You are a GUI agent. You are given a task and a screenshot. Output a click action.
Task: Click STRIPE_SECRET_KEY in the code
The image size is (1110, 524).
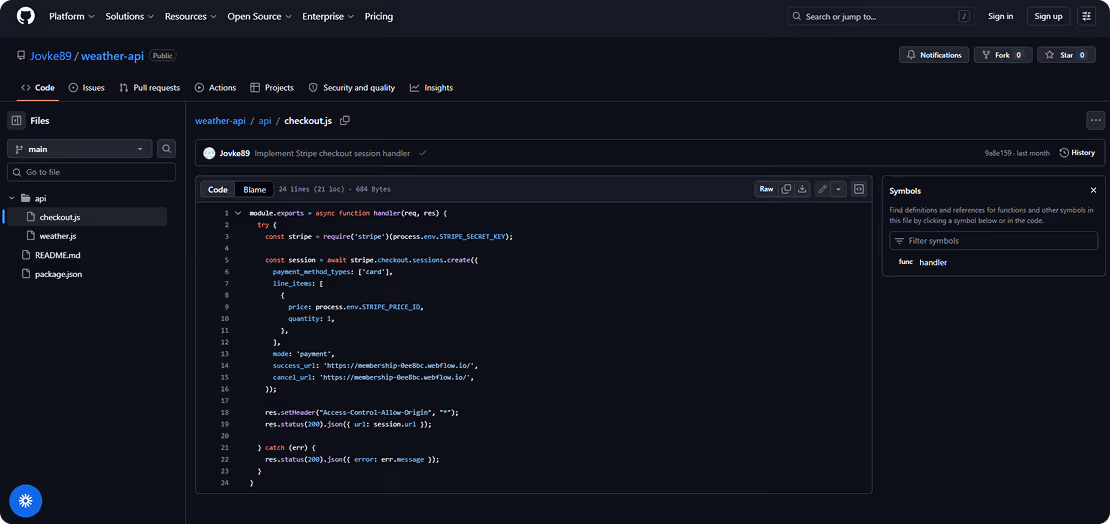(x=472, y=237)
